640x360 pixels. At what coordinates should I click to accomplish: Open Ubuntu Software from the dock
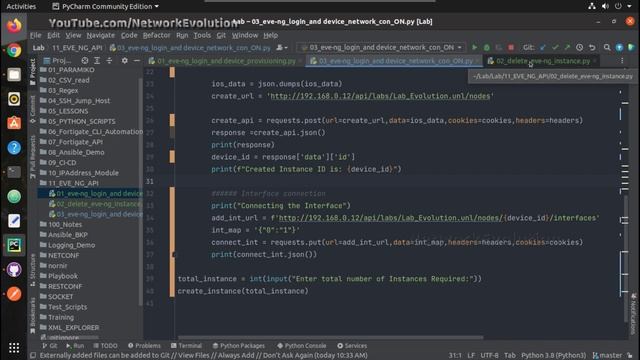coord(14,123)
